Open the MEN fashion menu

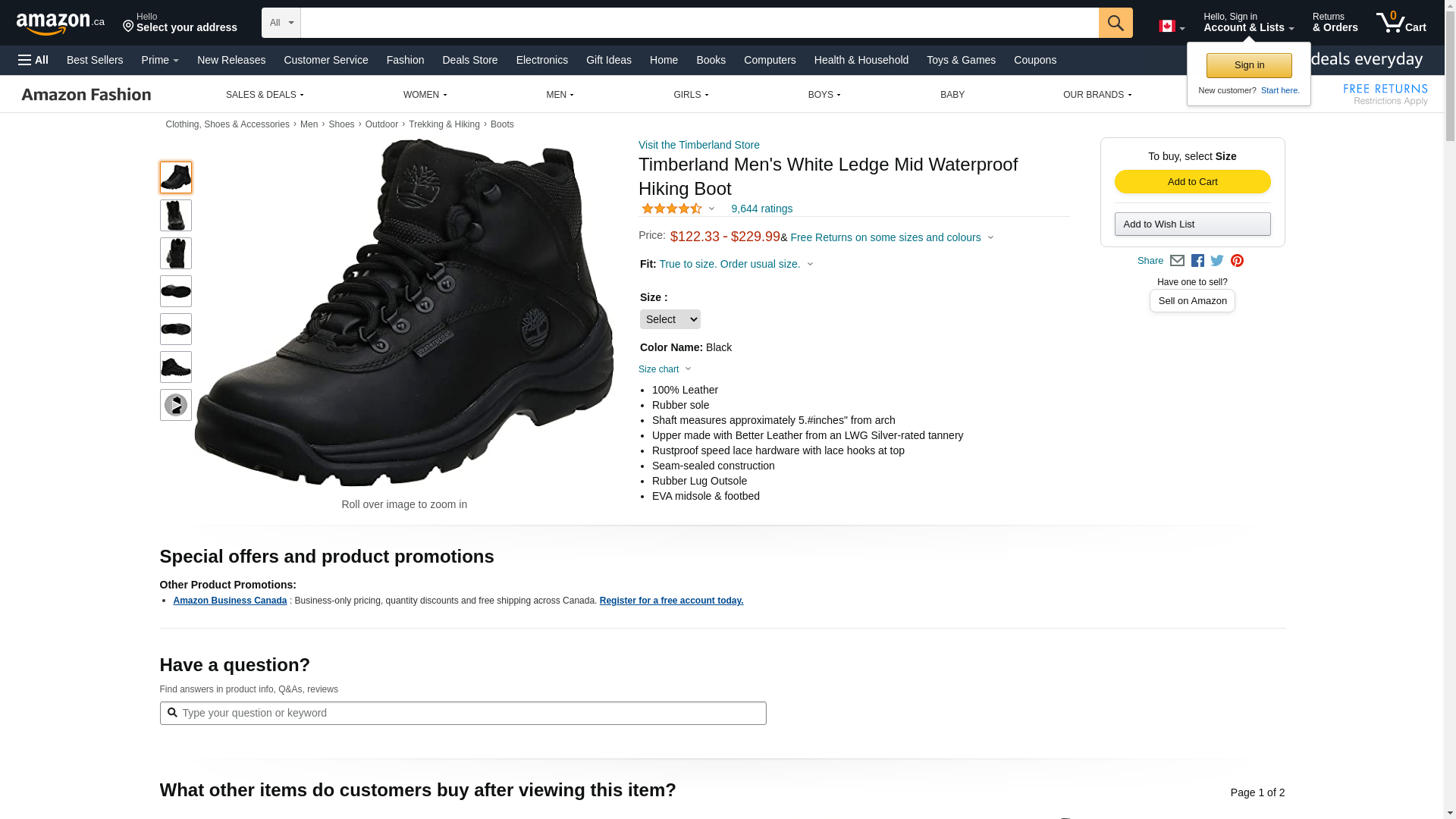560,95
